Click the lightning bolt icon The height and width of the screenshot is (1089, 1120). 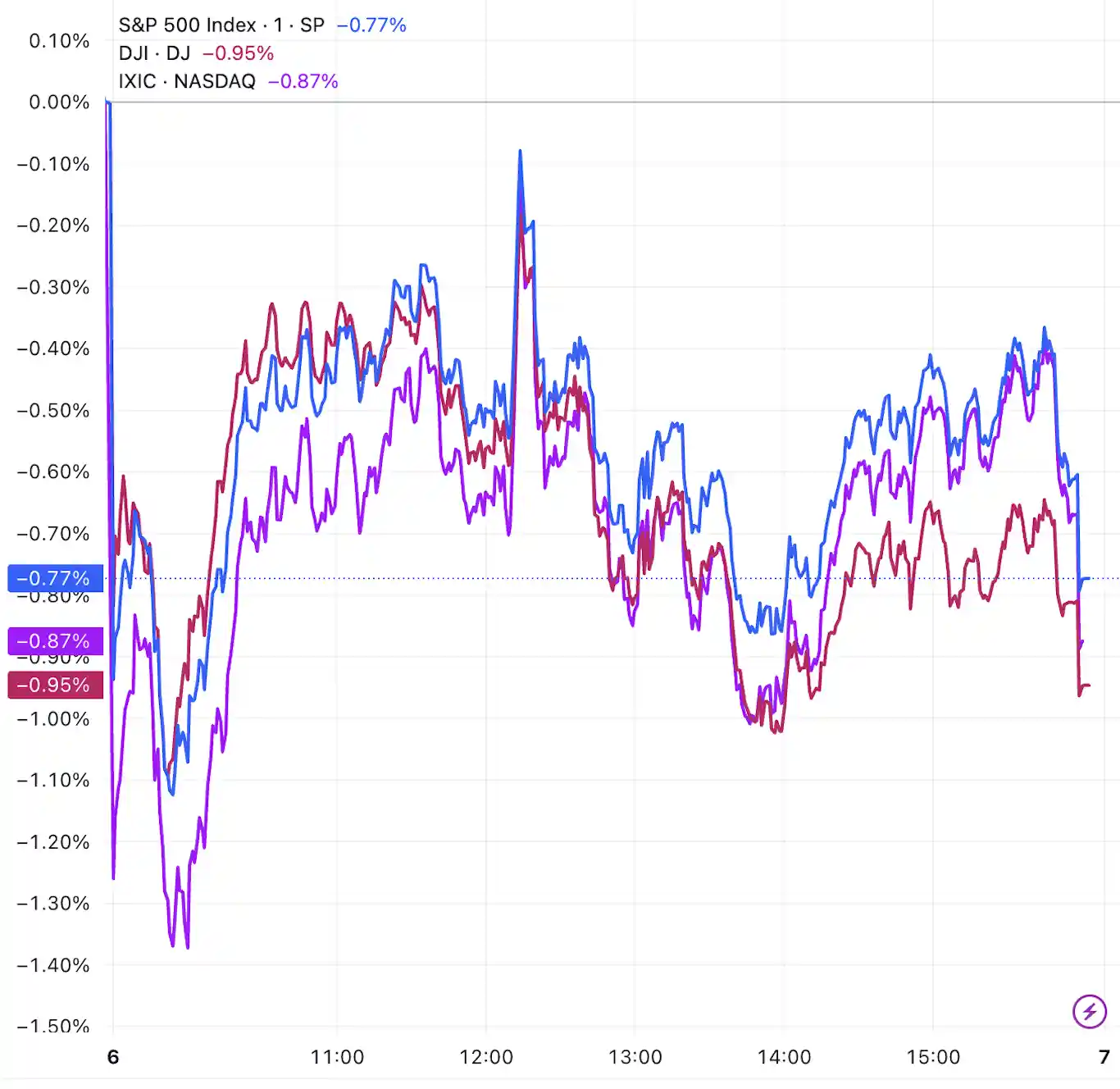[1090, 1011]
